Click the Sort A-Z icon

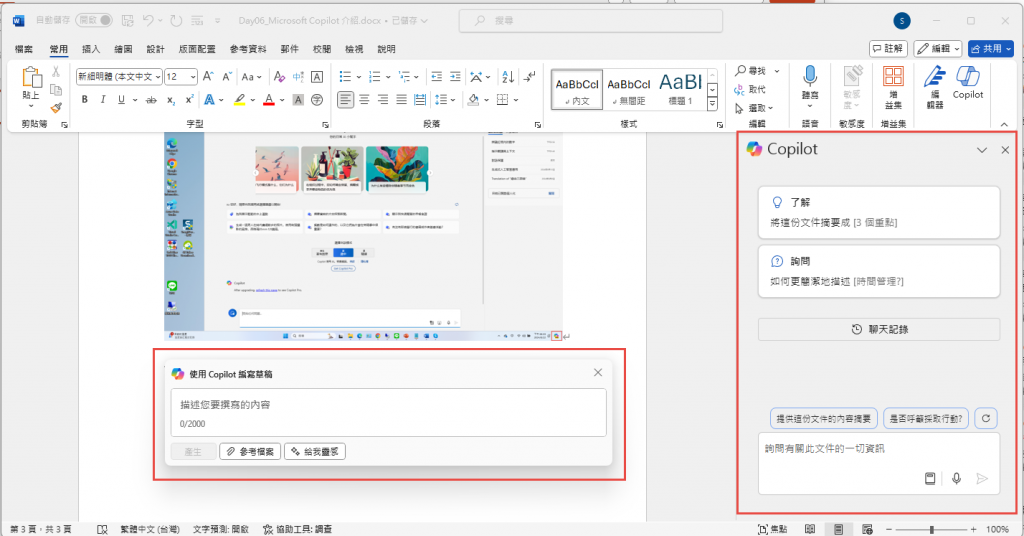coord(508,77)
